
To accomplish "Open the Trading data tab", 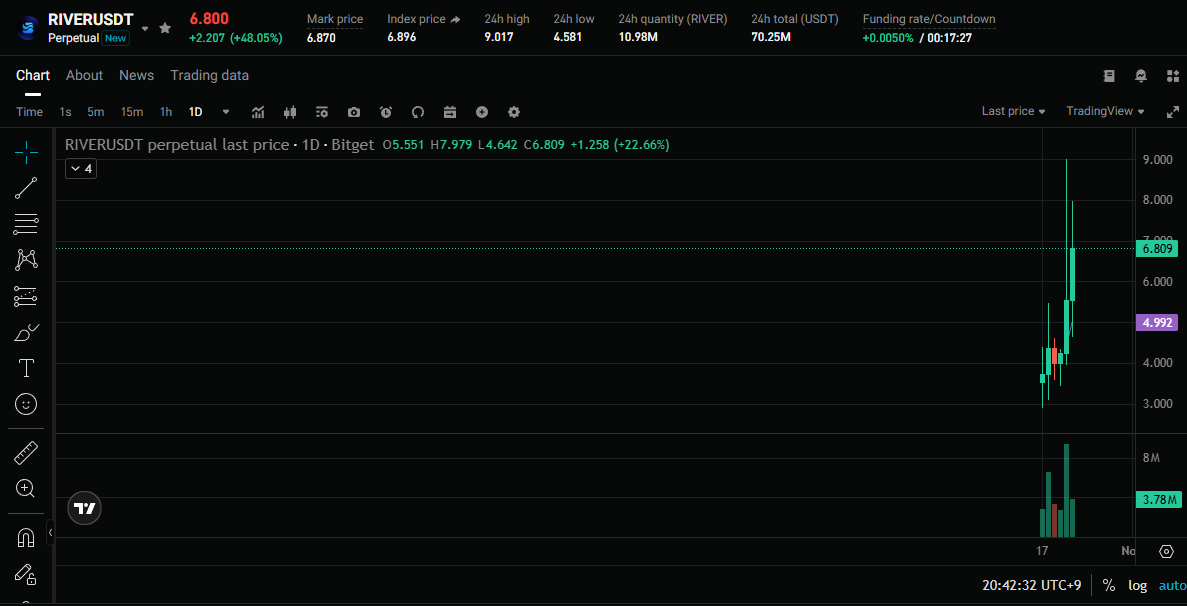I will pyautogui.click(x=210, y=75).
